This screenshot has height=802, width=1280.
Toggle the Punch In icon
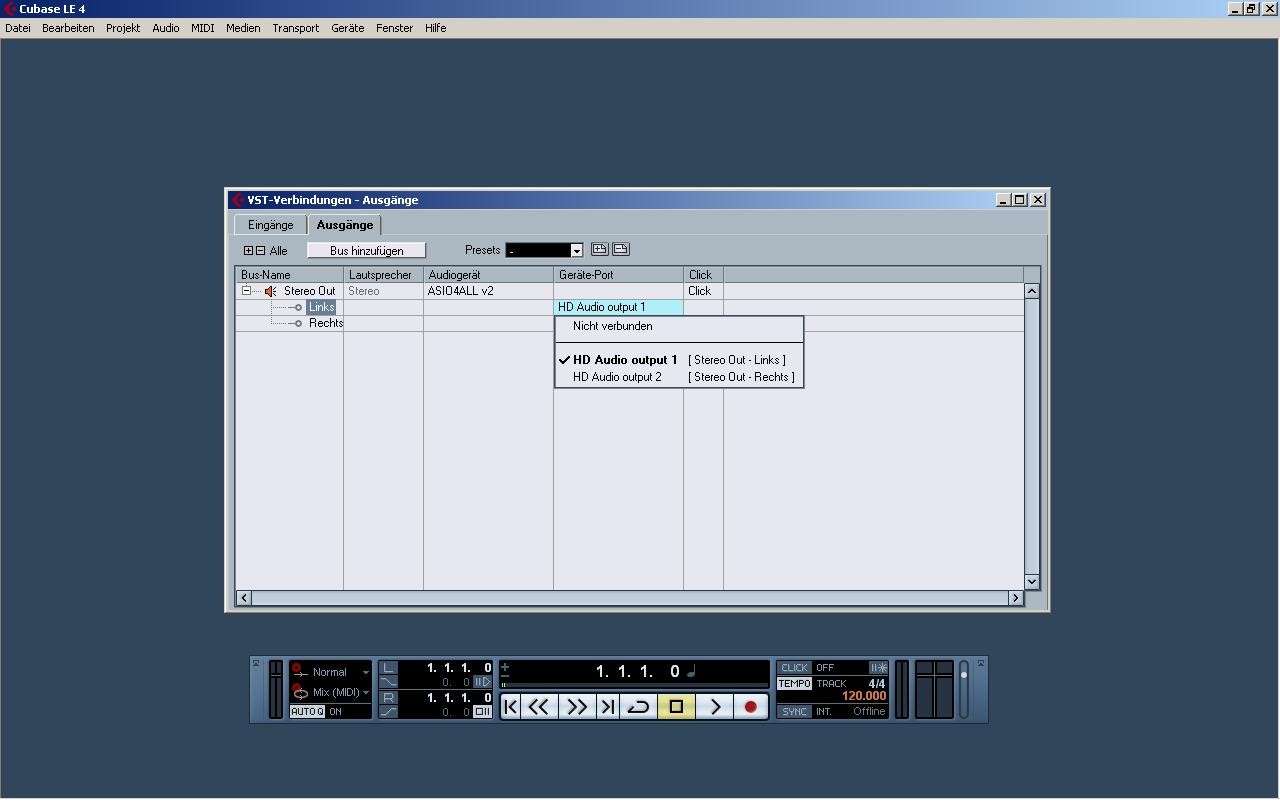[x=389, y=682]
